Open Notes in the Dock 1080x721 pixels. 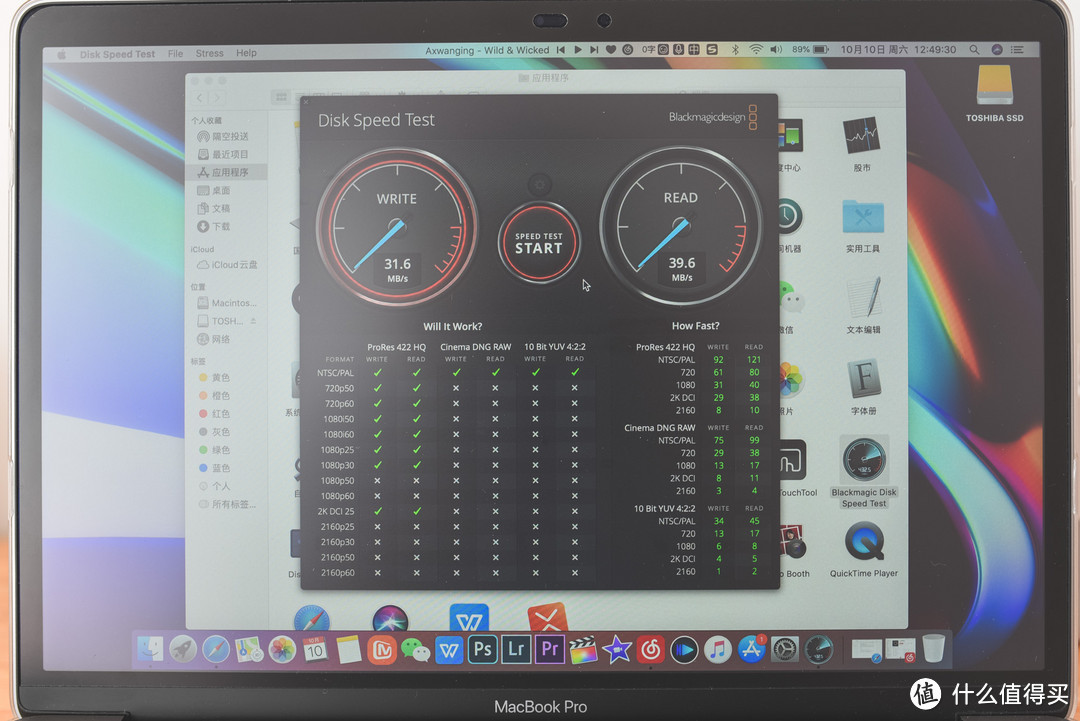[349, 649]
